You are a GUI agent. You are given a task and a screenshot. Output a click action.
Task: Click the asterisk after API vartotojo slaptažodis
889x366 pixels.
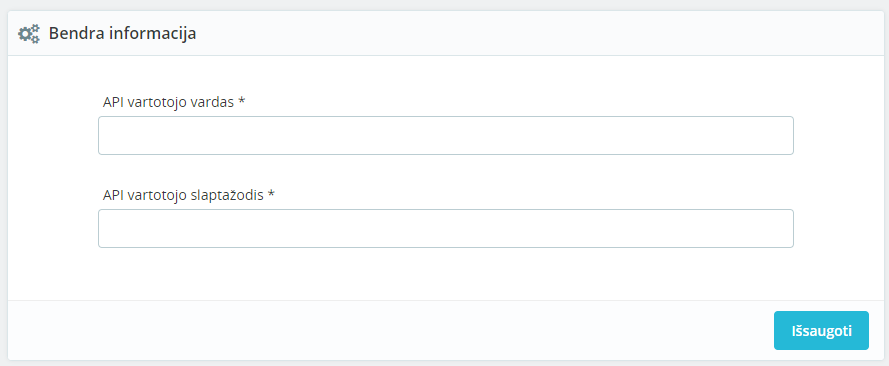(x=271, y=194)
